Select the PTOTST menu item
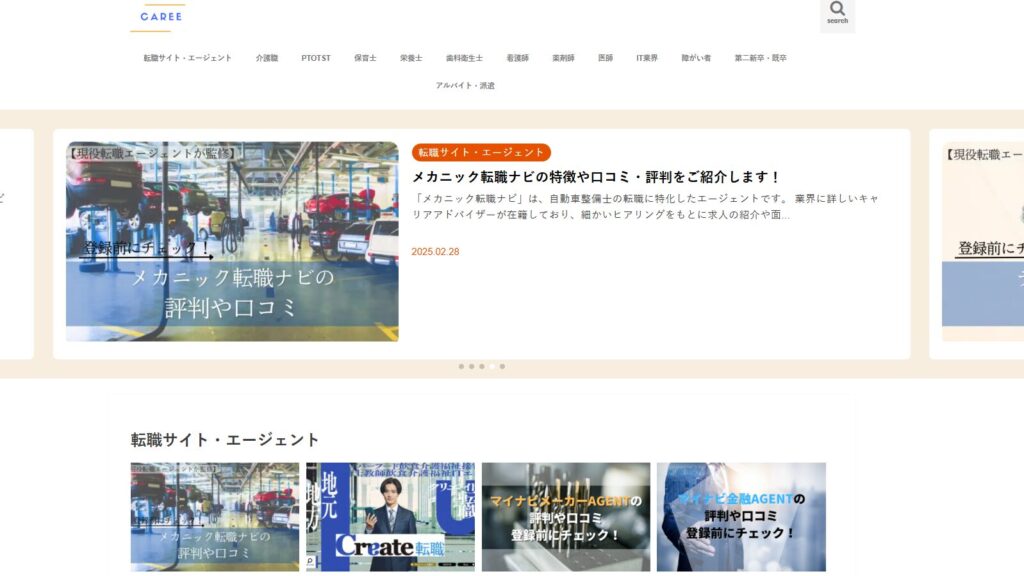 coord(316,58)
